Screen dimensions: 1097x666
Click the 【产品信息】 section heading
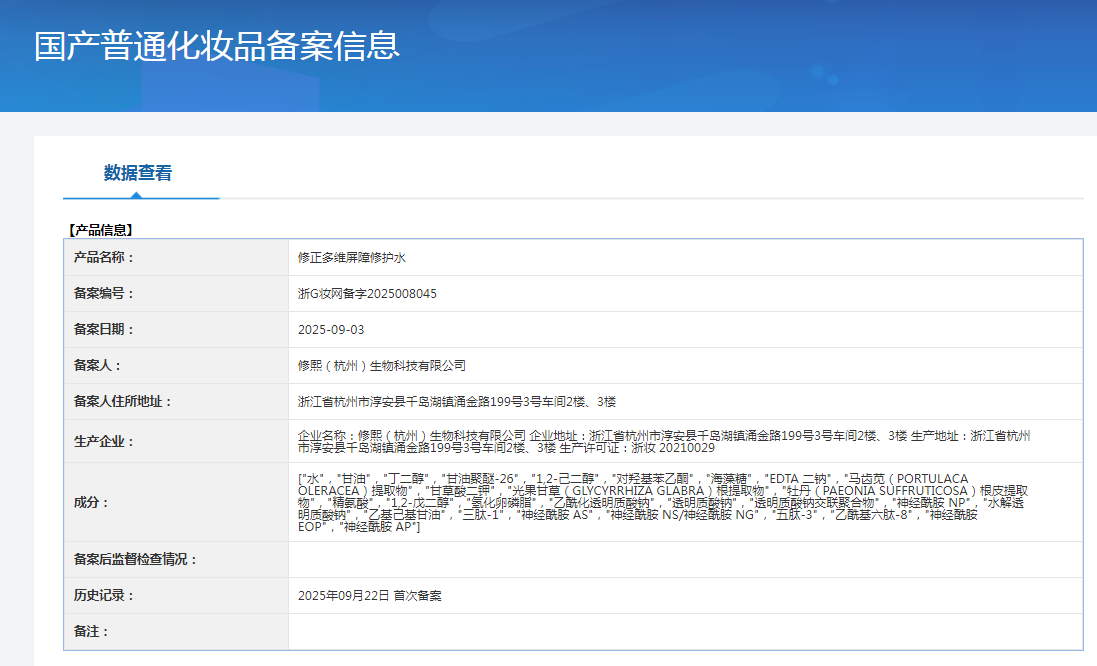click(x=100, y=230)
